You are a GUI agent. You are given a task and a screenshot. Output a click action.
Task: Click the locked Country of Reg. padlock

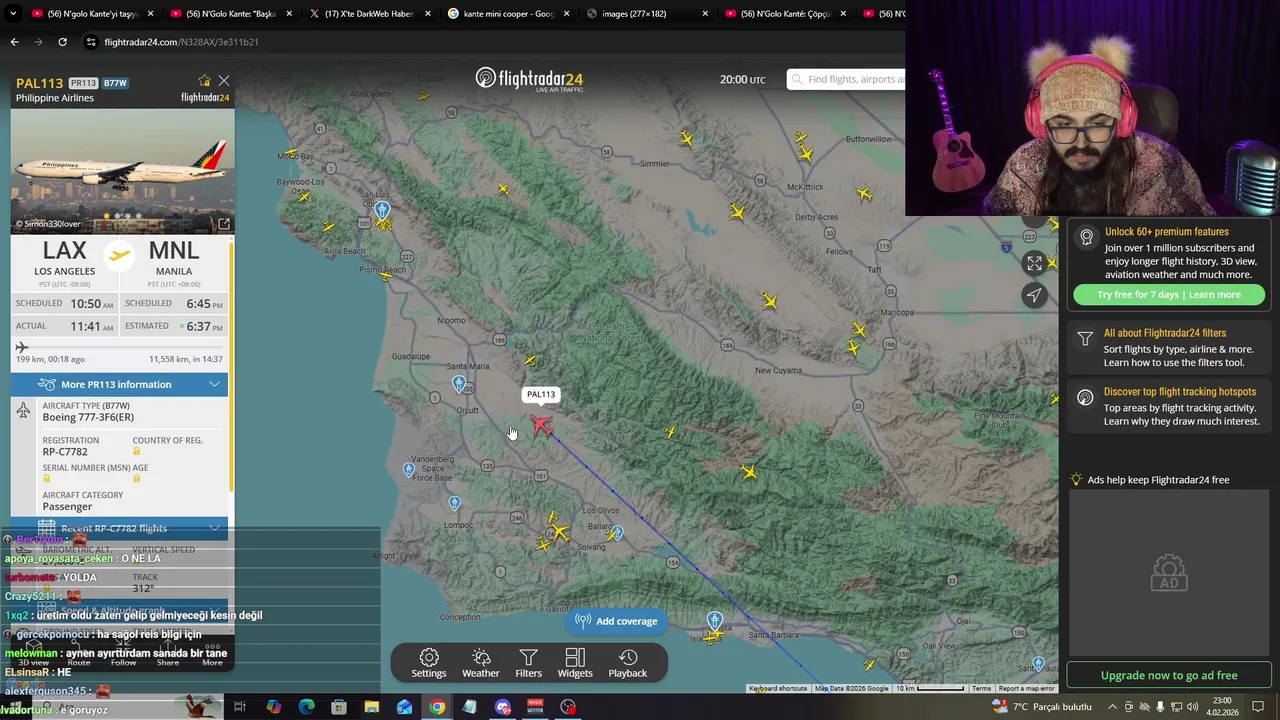click(137, 452)
